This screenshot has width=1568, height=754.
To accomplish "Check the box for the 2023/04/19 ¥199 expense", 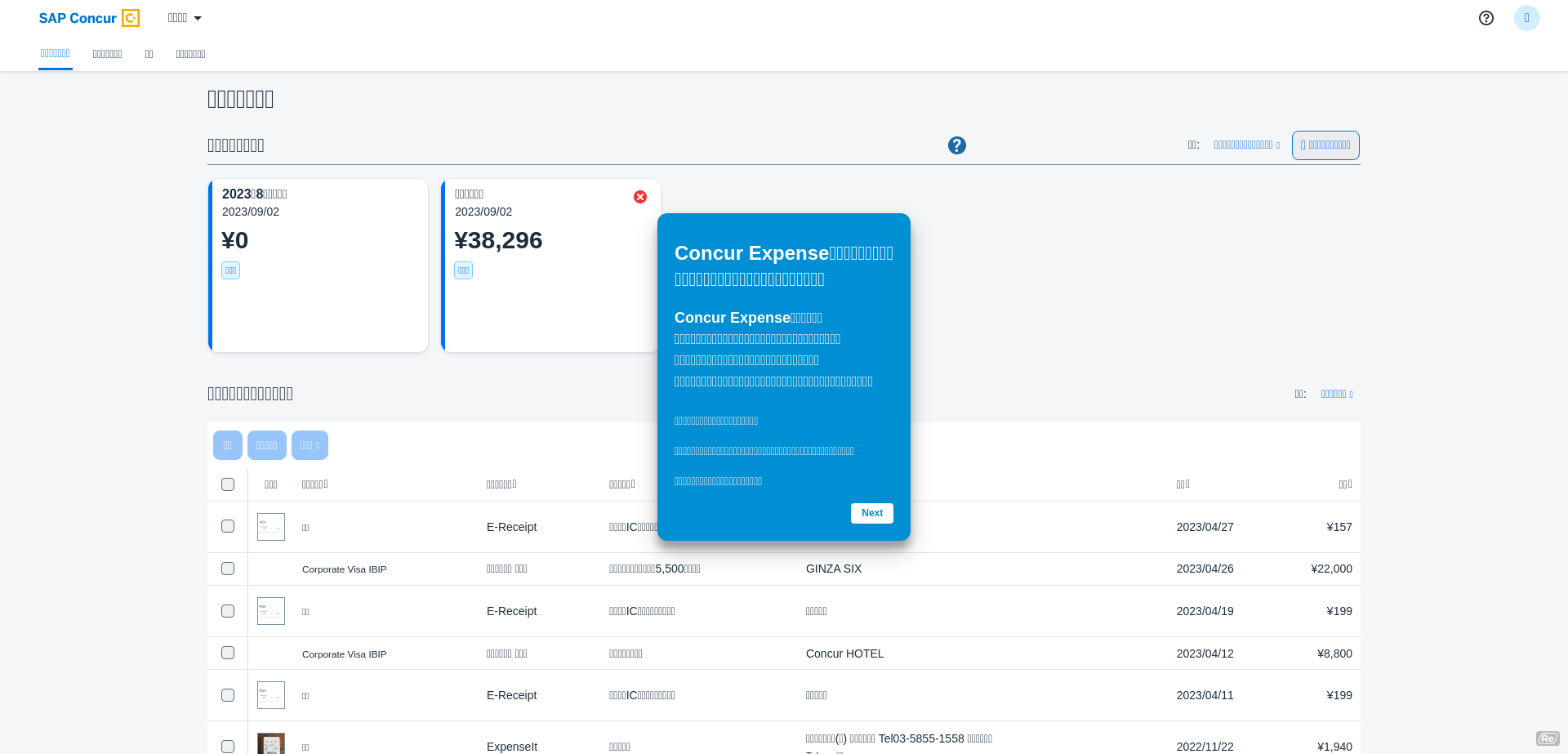I will point(228,611).
